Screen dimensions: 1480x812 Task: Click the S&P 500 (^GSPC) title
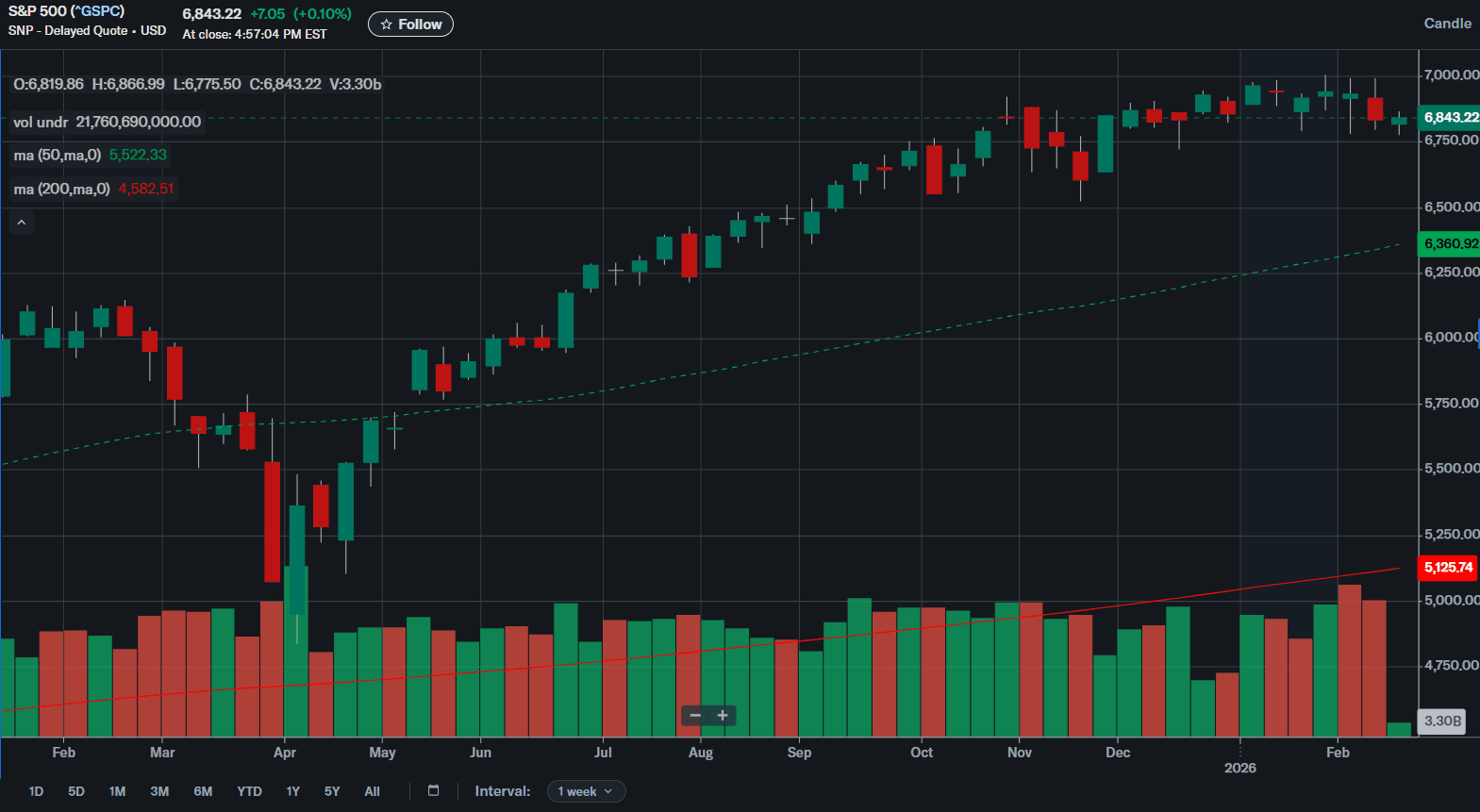[x=66, y=11]
